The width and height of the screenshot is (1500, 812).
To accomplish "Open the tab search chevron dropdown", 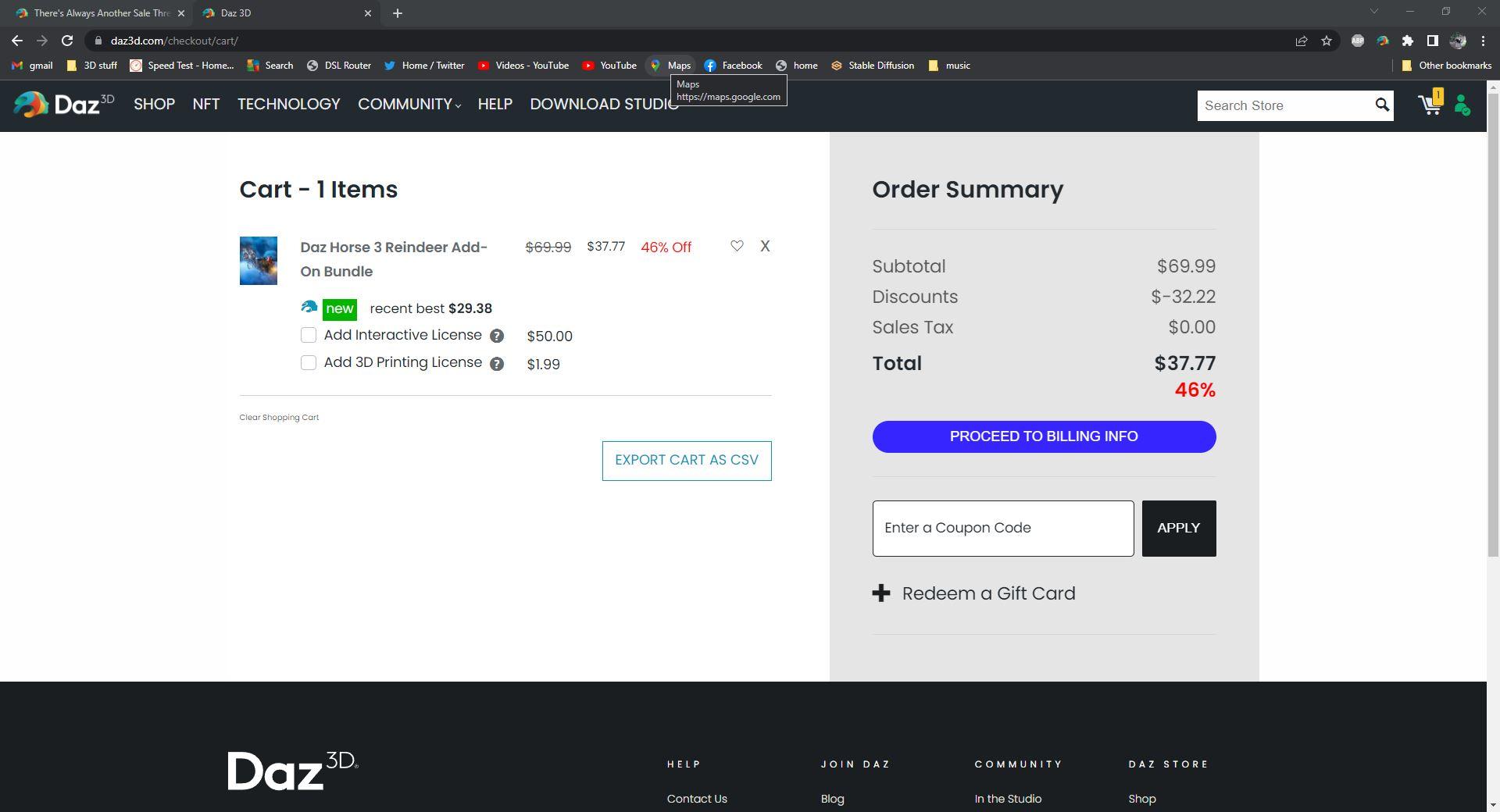I will pyautogui.click(x=1373, y=12).
